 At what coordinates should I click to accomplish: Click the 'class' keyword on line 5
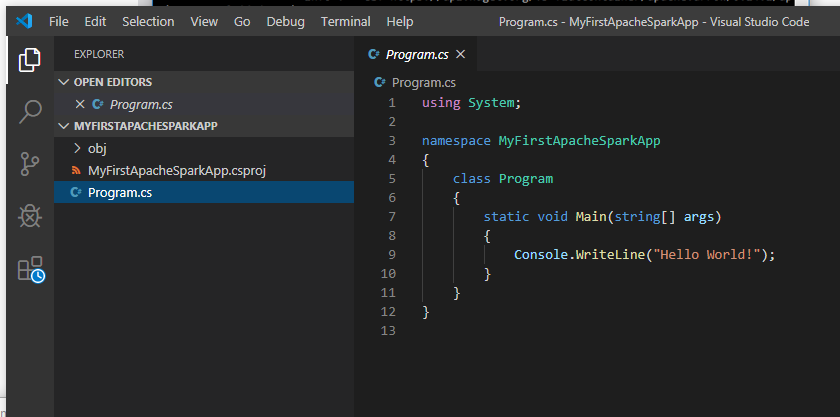[471, 178]
